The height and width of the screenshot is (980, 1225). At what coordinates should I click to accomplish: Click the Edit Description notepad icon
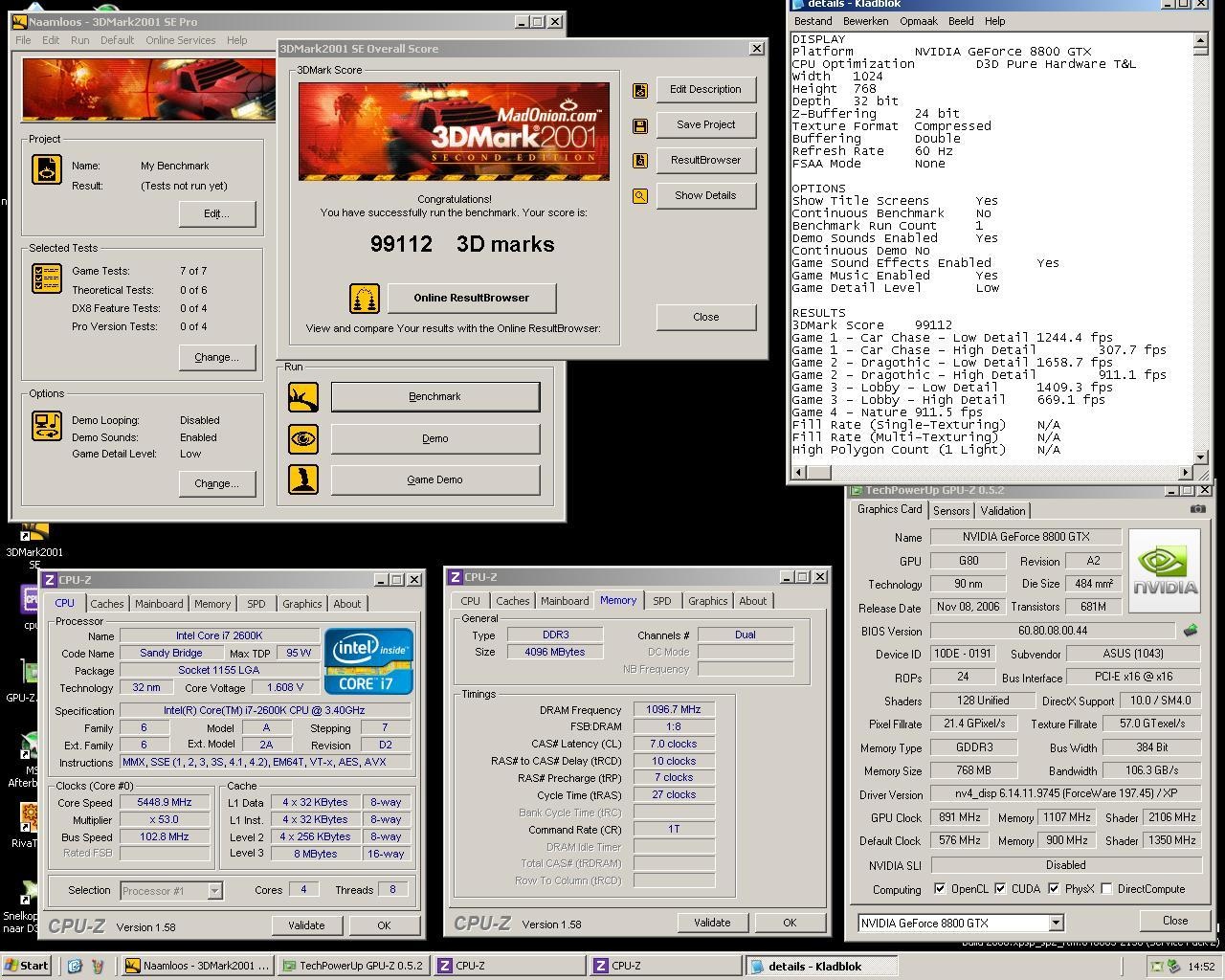[x=640, y=90]
